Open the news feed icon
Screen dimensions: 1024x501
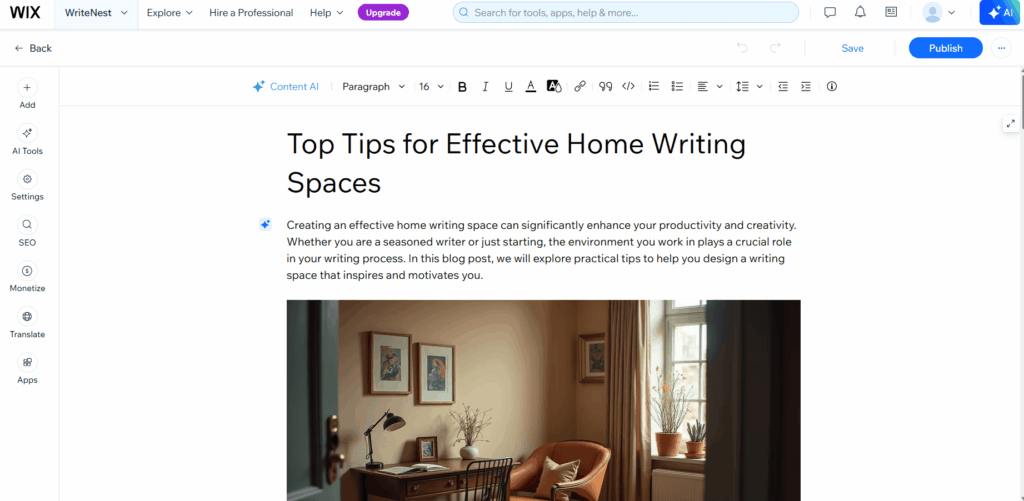coord(891,12)
